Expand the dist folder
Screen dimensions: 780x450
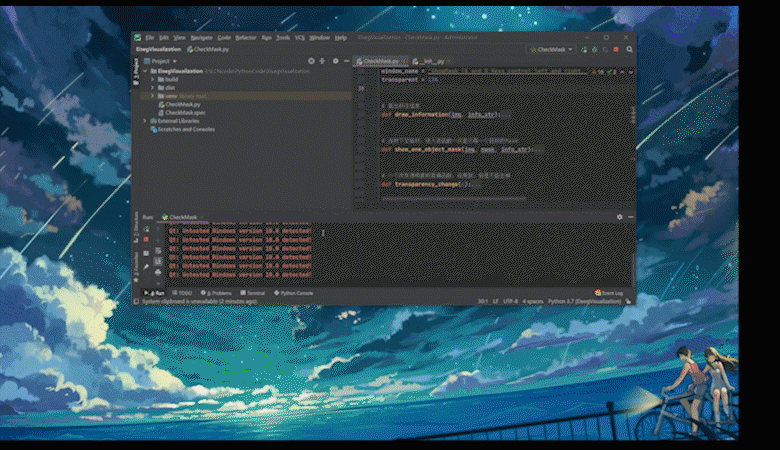[153, 88]
